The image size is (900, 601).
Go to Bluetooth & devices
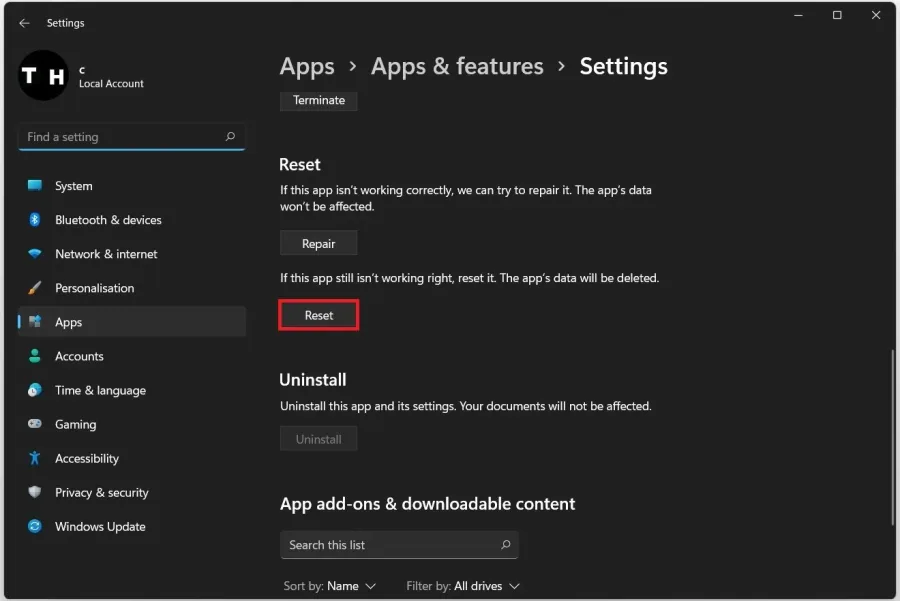click(x=132, y=219)
